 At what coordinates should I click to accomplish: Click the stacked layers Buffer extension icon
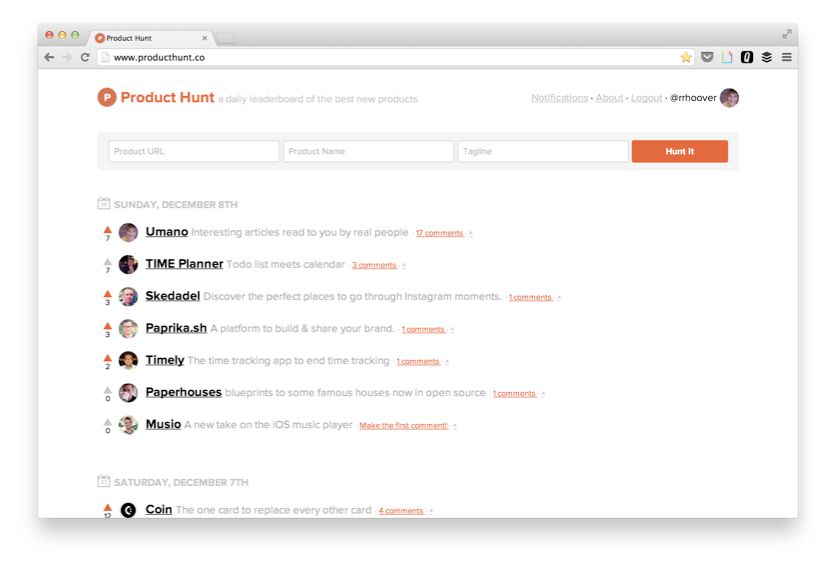tap(766, 57)
